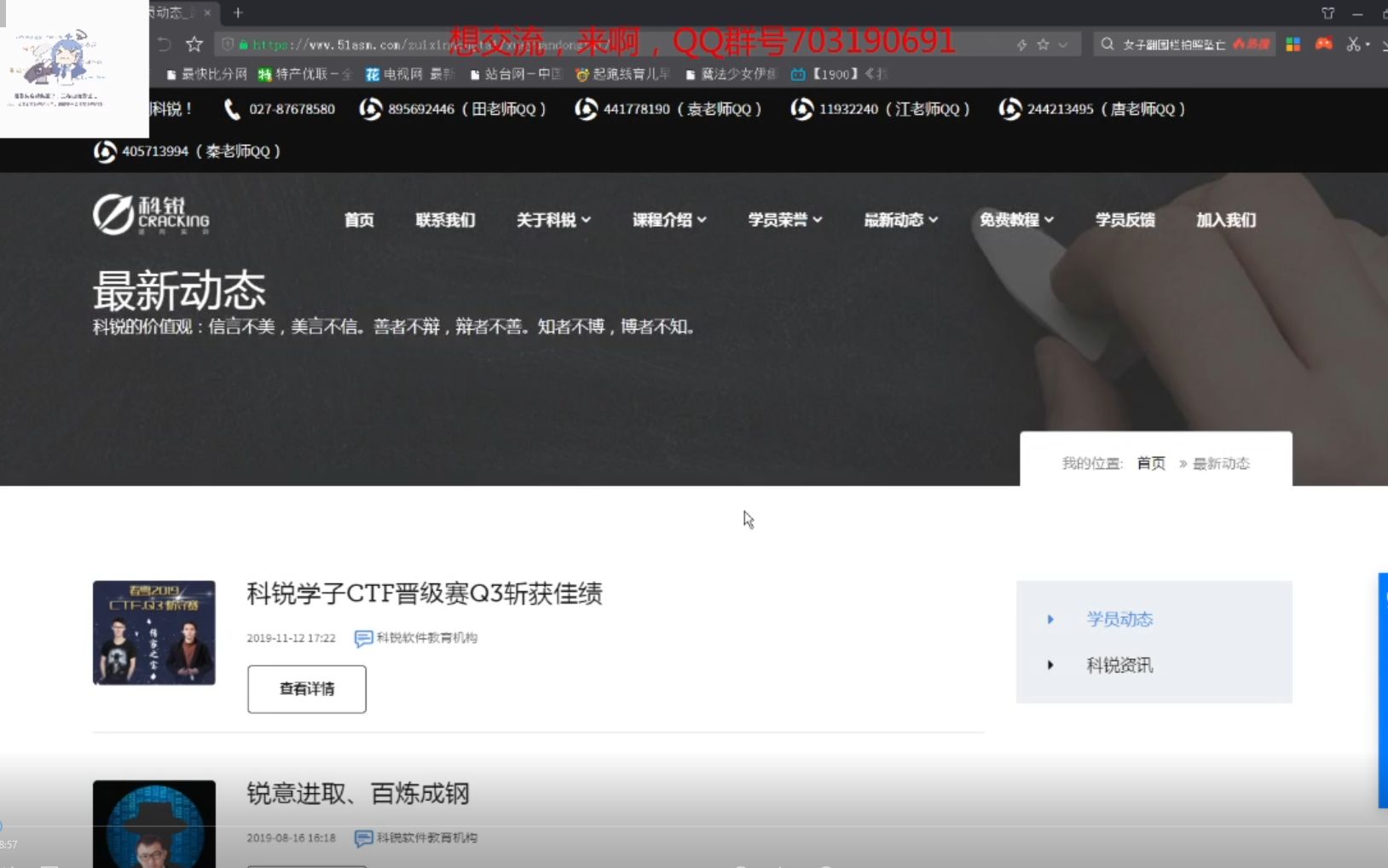This screenshot has height=868, width=1388.
Task: Click the site security shield icon
Action: (x=228, y=44)
